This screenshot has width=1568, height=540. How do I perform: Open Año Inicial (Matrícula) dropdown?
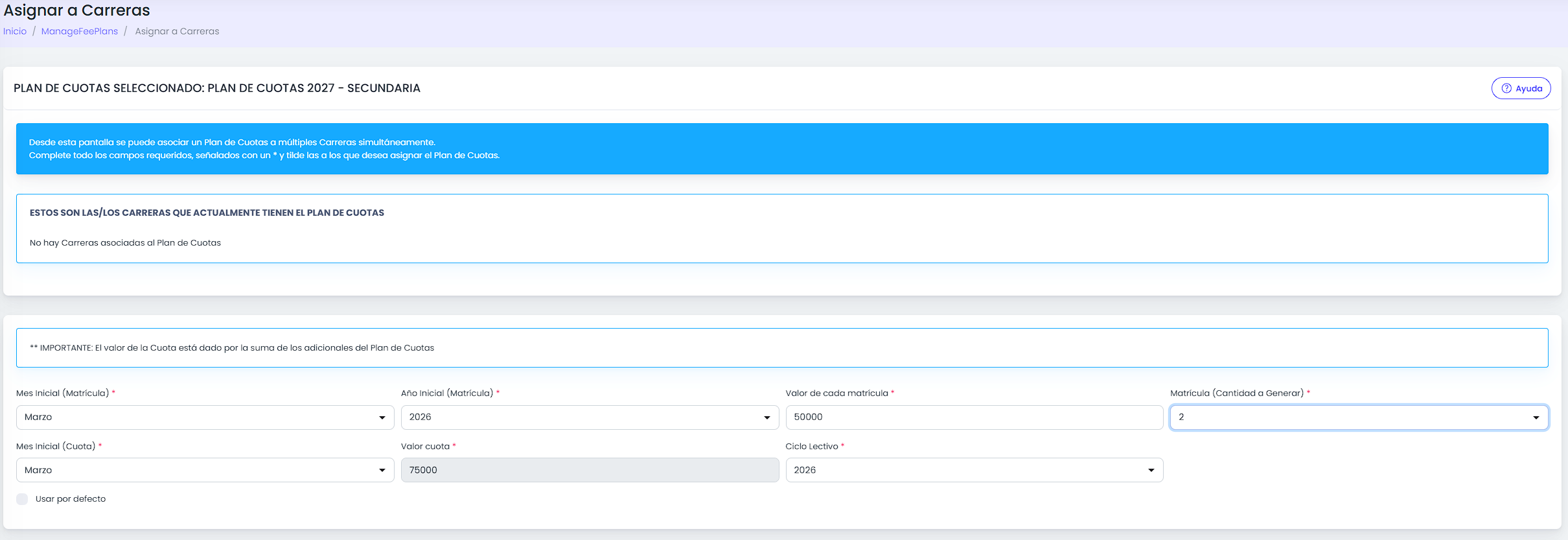(x=590, y=417)
